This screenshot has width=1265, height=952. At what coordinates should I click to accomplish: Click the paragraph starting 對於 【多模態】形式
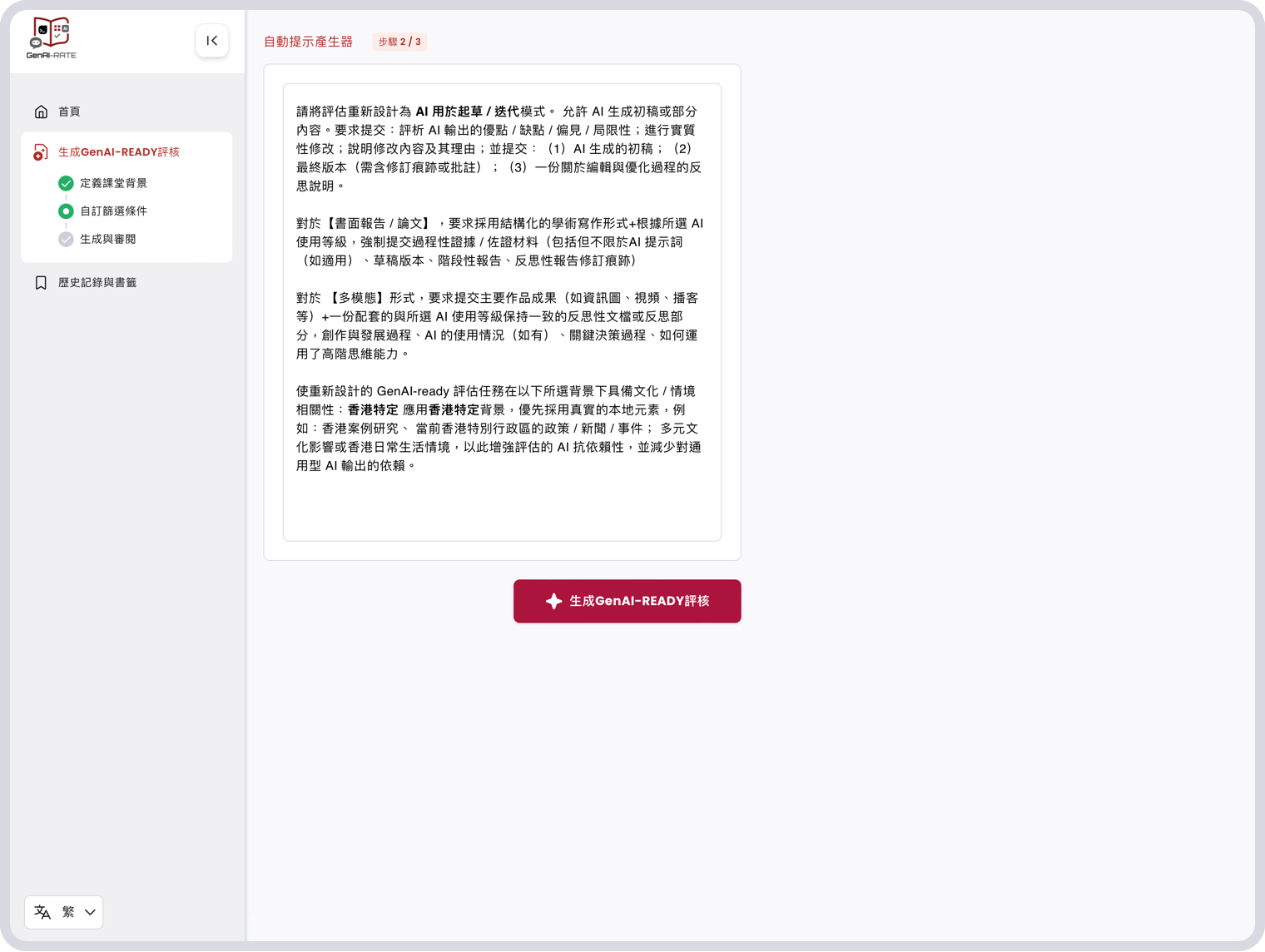click(x=498, y=326)
